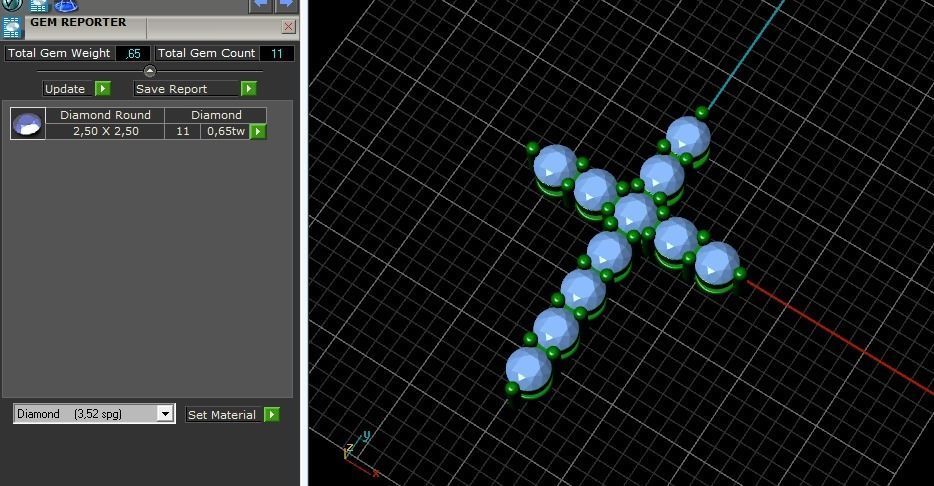
Task: Click the gem report list icon in the top toolbar
Action: click(39, 6)
